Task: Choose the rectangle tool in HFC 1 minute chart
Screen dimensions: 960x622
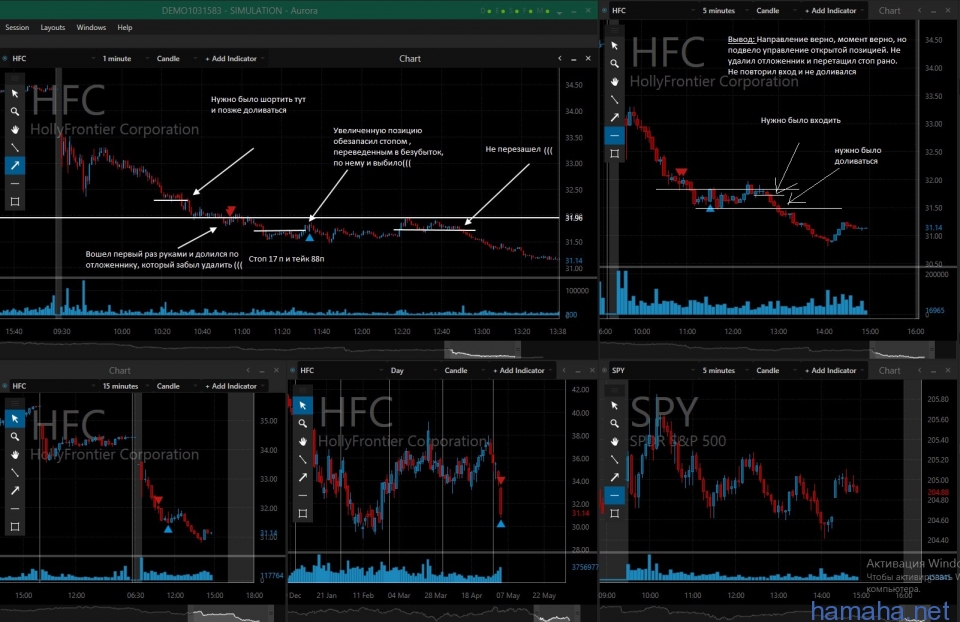Action: click(15, 201)
